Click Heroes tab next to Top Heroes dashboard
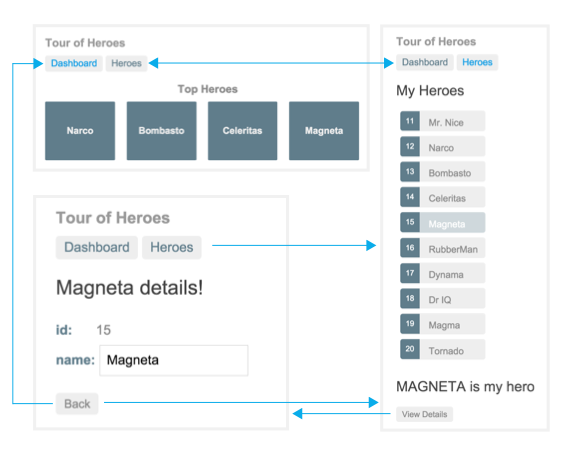 pos(126,63)
